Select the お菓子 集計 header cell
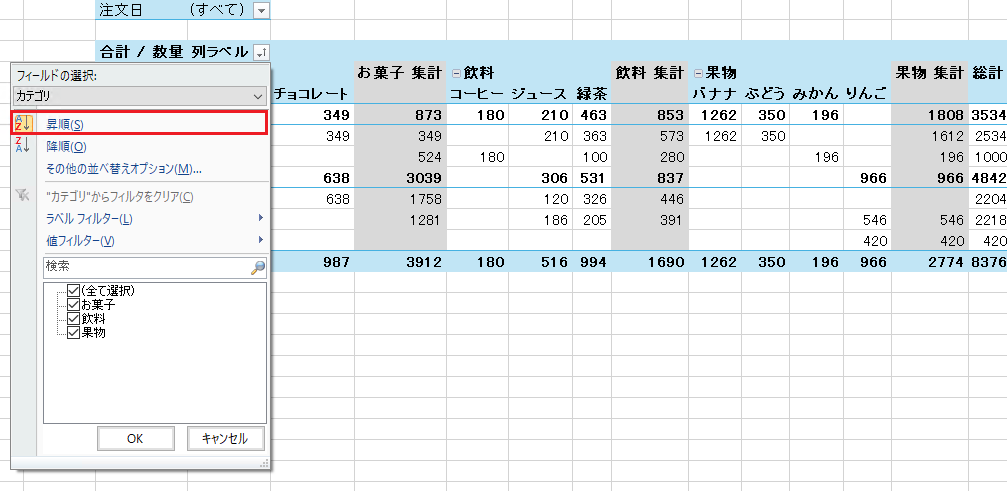 [400, 73]
